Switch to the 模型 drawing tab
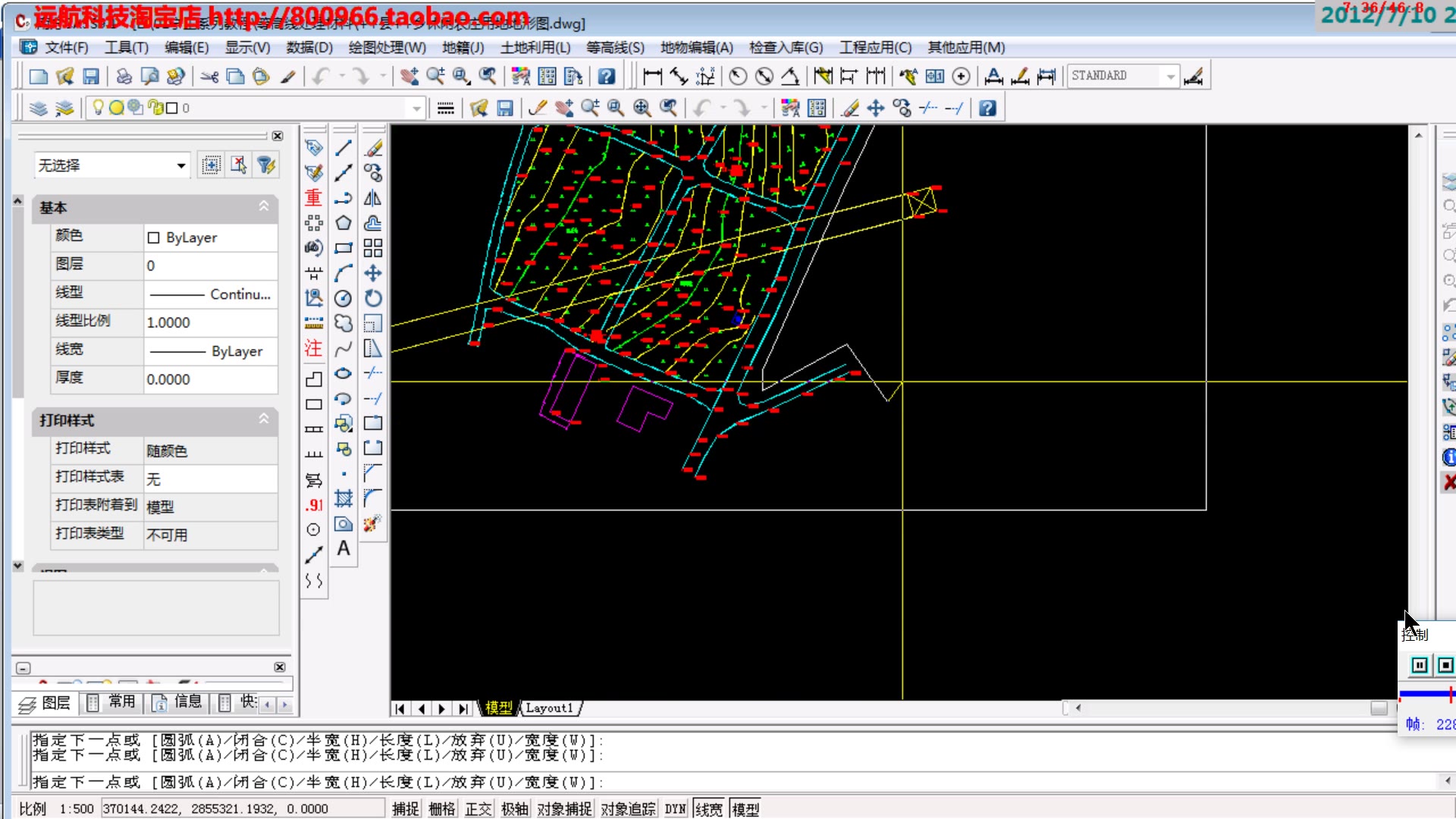This screenshot has width=1456, height=819. (x=499, y=708)
